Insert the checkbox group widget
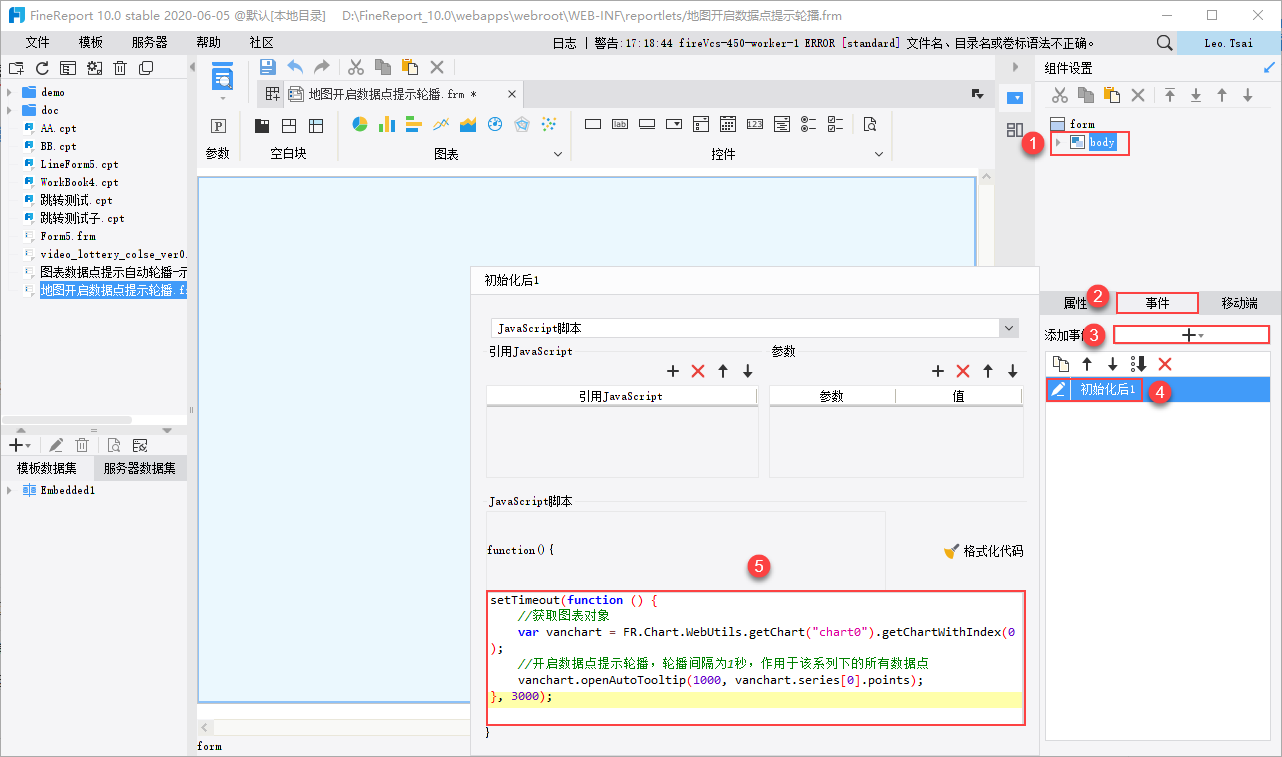The width and height of the screenshot is (1282, 757). point(836,125)
